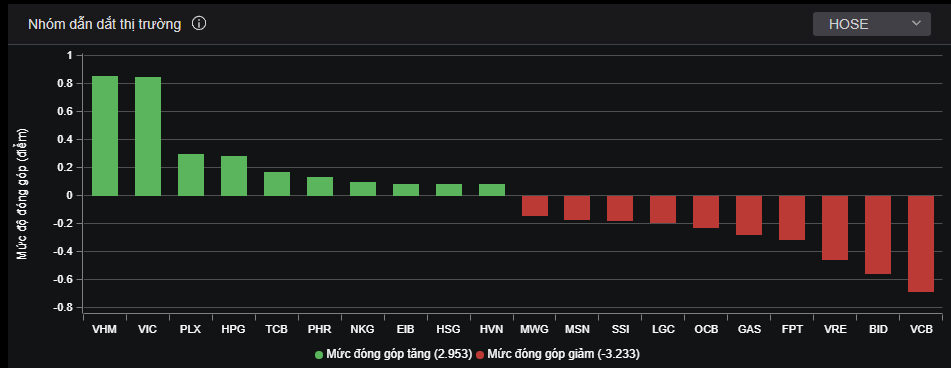The image size is (951, 368).
Task: Click the info icon beside Nhóm dẫn dắt thị trường
Action: tap(199, 24)
